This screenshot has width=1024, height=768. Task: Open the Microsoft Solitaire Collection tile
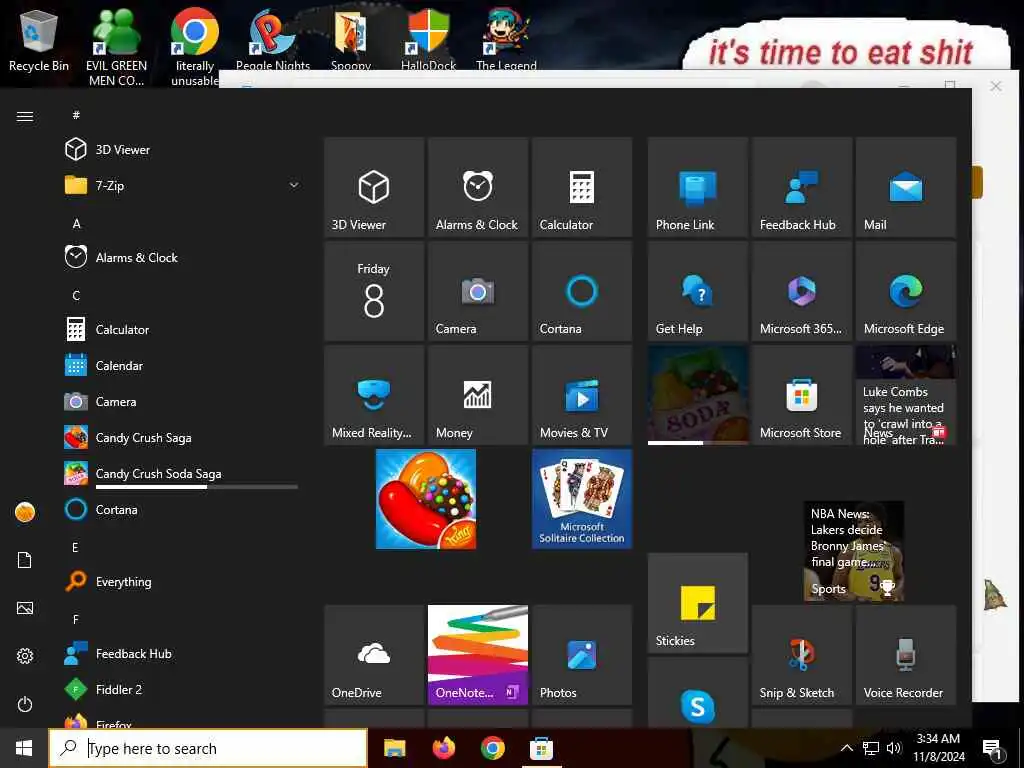581,499
